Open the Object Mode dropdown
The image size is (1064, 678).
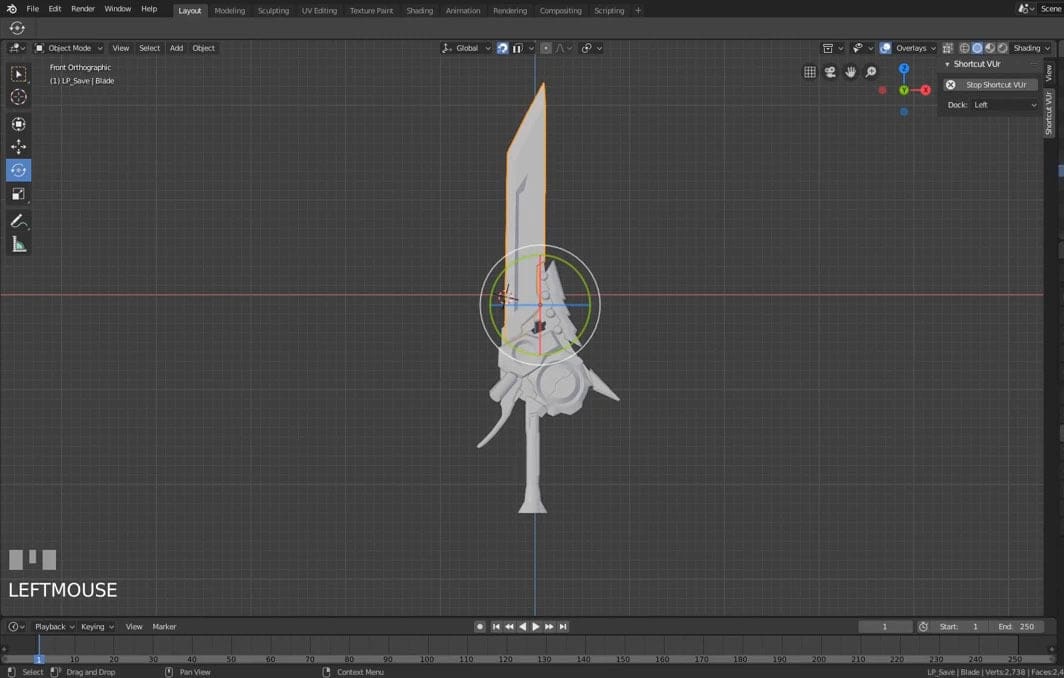click(x=69, y=48)
